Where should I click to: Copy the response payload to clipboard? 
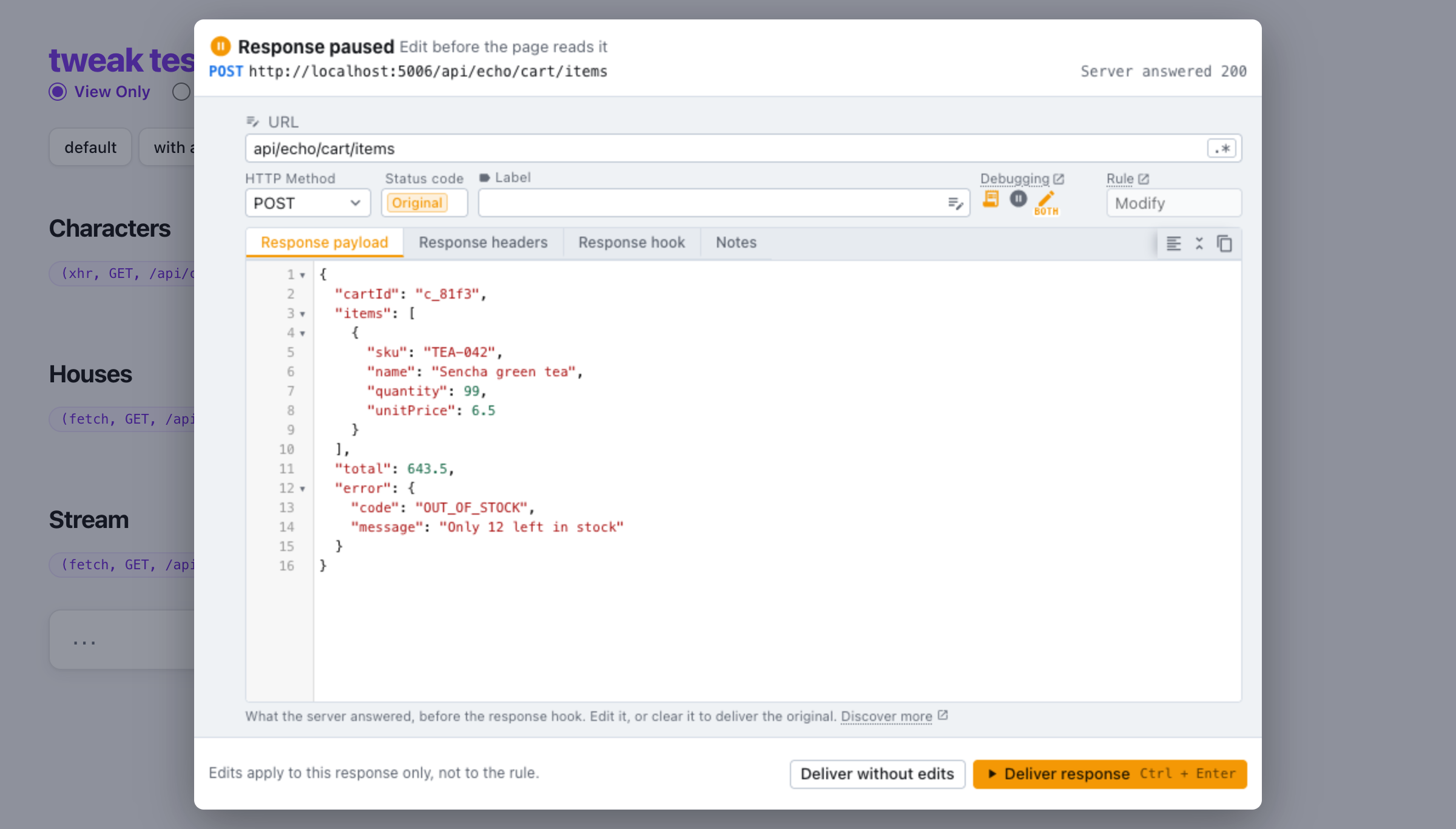pos(1224,243)
